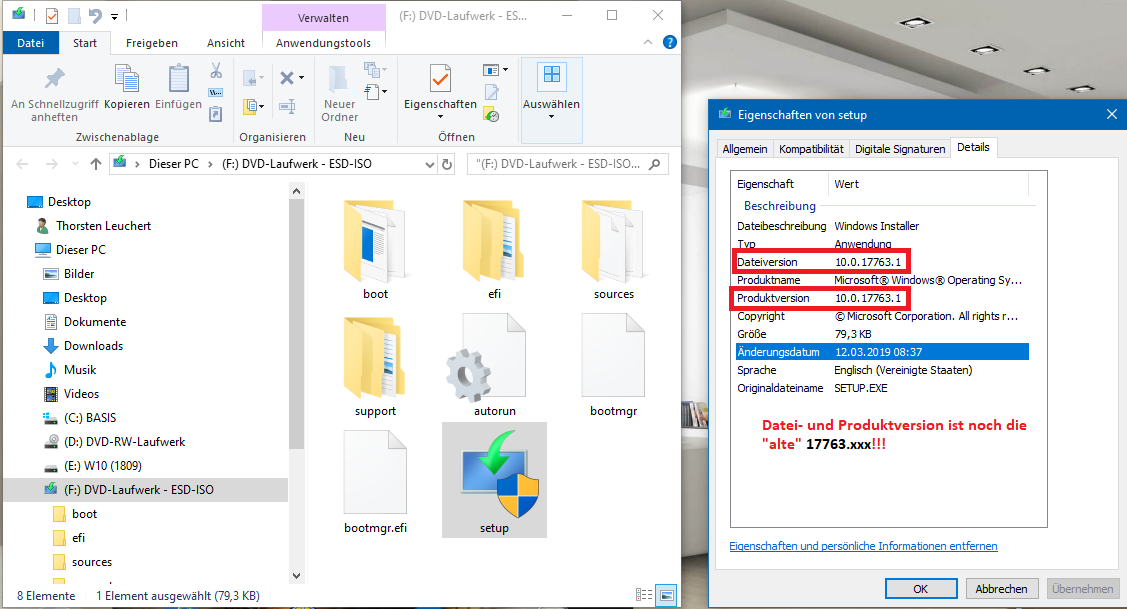Select (D:) DVD-RW-Laufwerk in navigation tree
This screenshot has height=609, width=1127.
124,442
